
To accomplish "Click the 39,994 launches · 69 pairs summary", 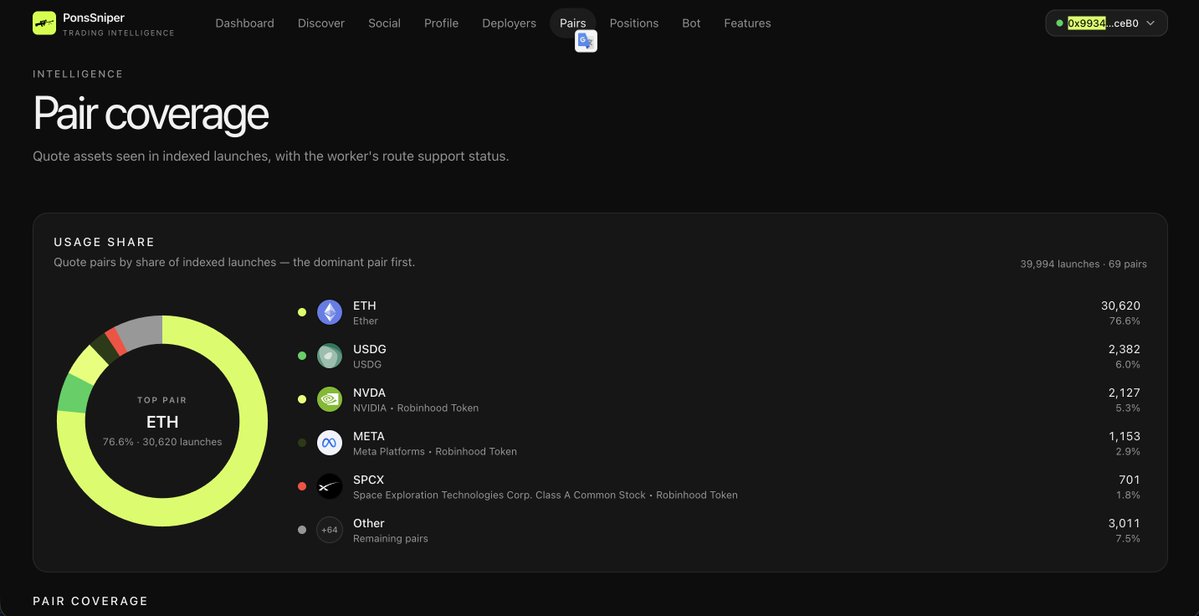I will [1084, 264].
